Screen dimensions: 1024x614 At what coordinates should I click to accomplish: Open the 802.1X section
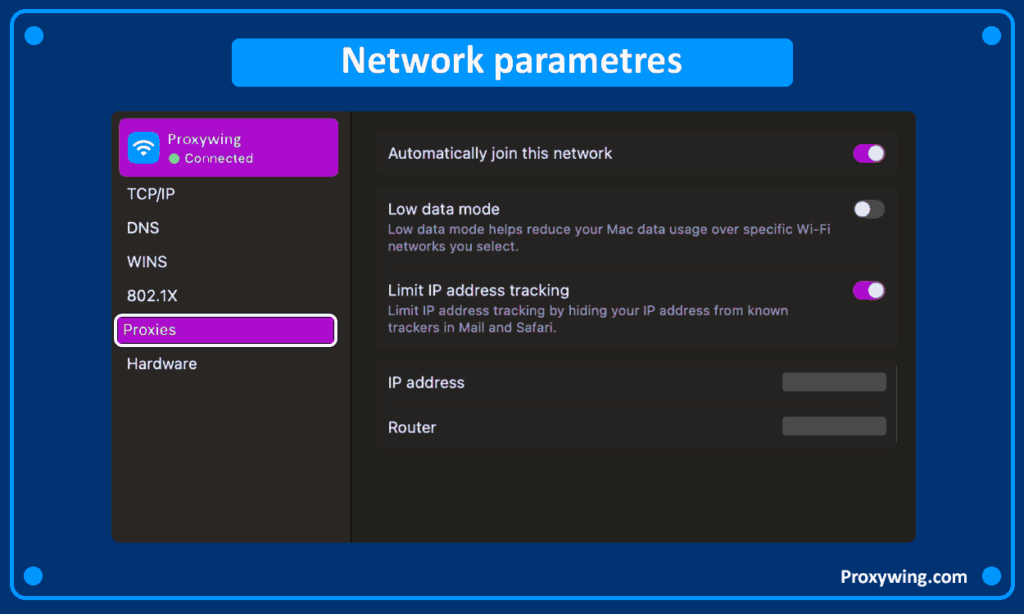152,296
